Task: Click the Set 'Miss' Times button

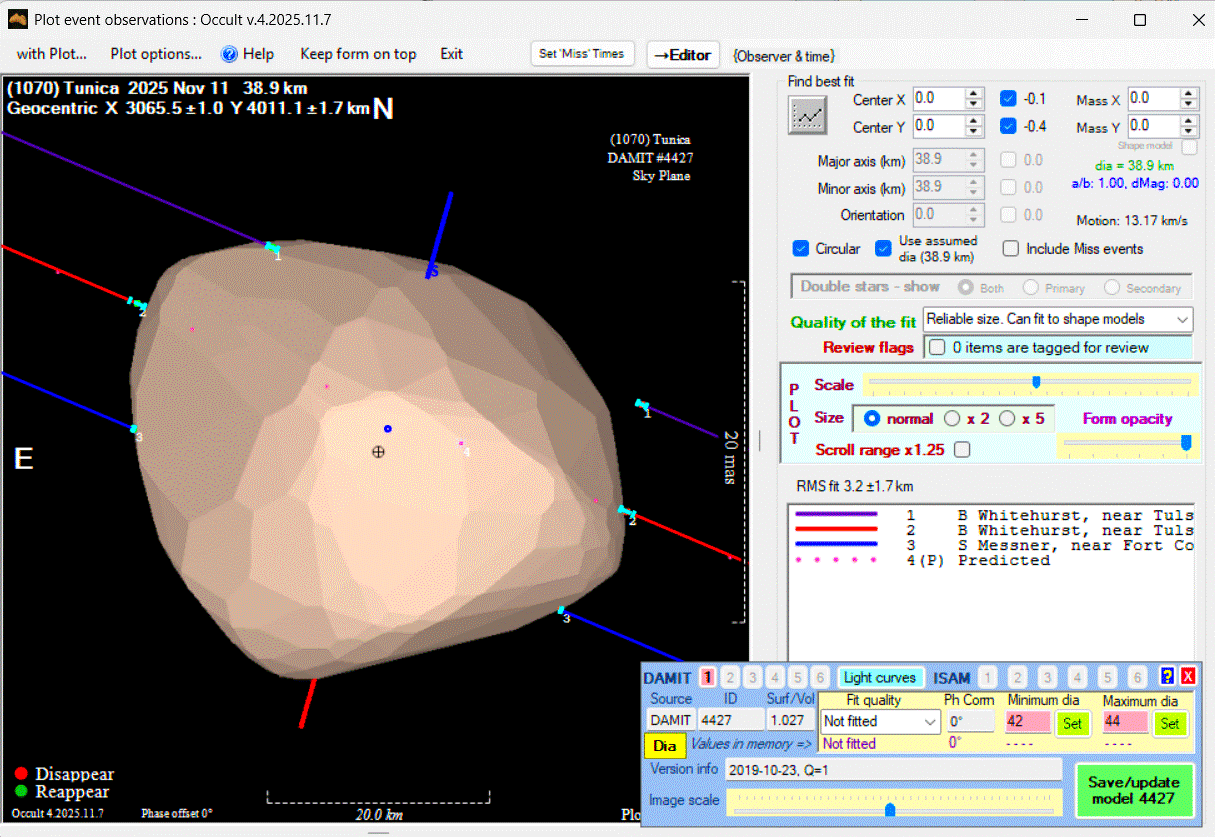Action: coord(582,54)
